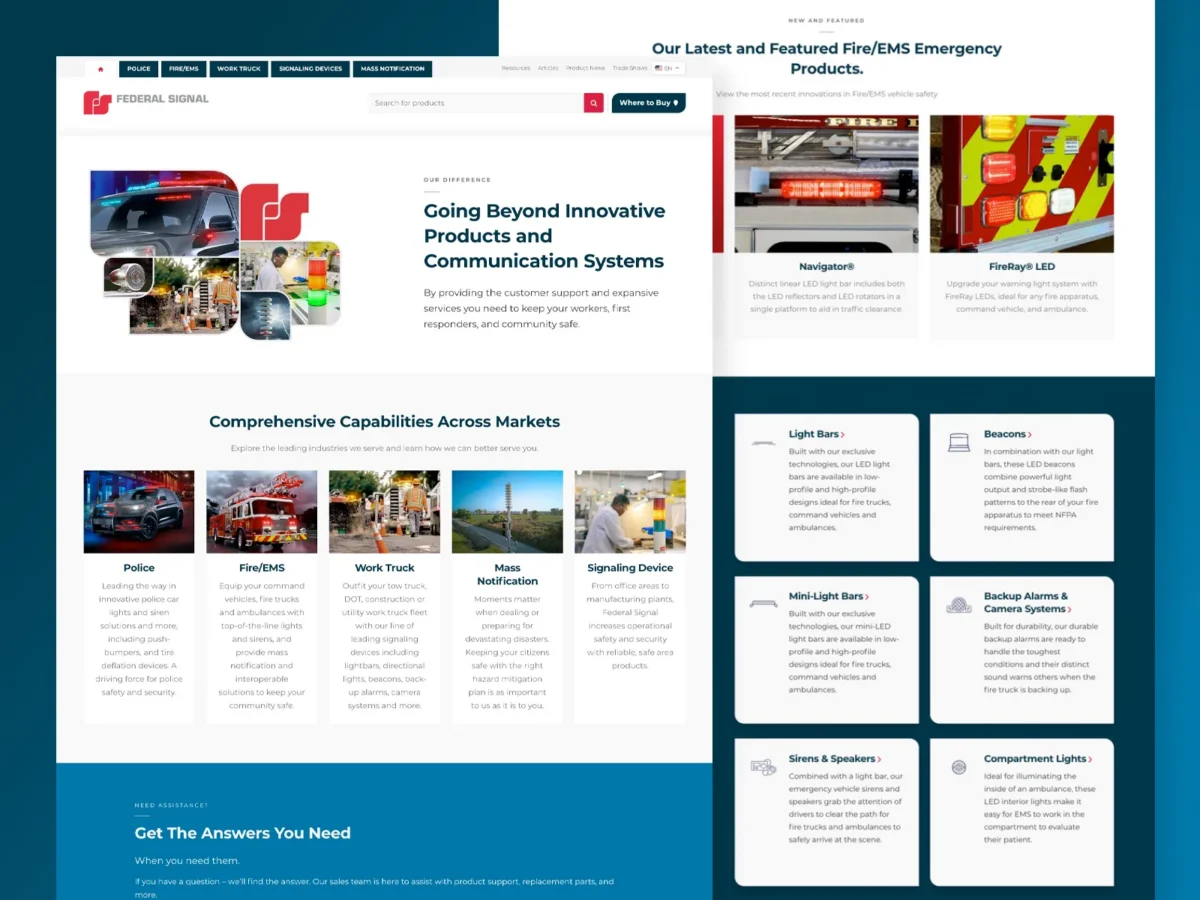This screenshot has height=900, width=1200.
Task: Click the Our Latest and Featured heading
Action: tap(826, 58)
